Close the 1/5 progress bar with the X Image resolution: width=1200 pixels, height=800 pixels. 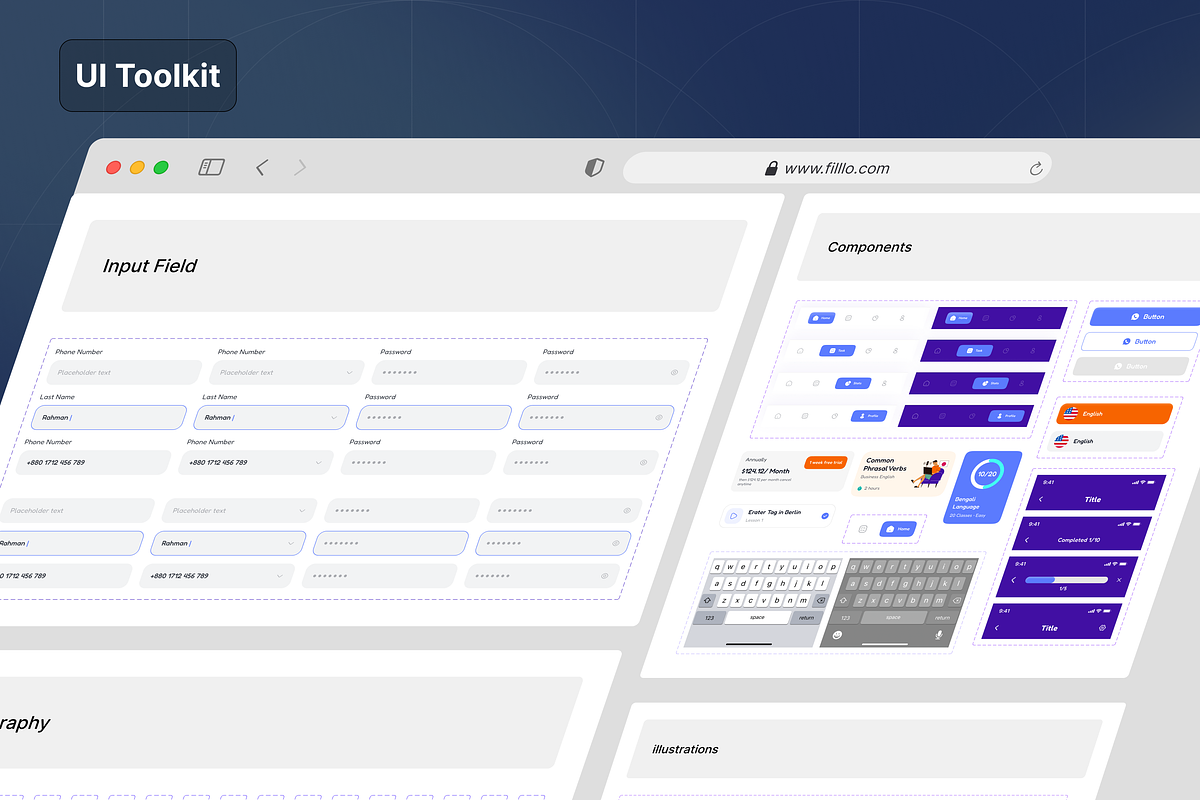pyautogui.click(x=1118, y=580)
